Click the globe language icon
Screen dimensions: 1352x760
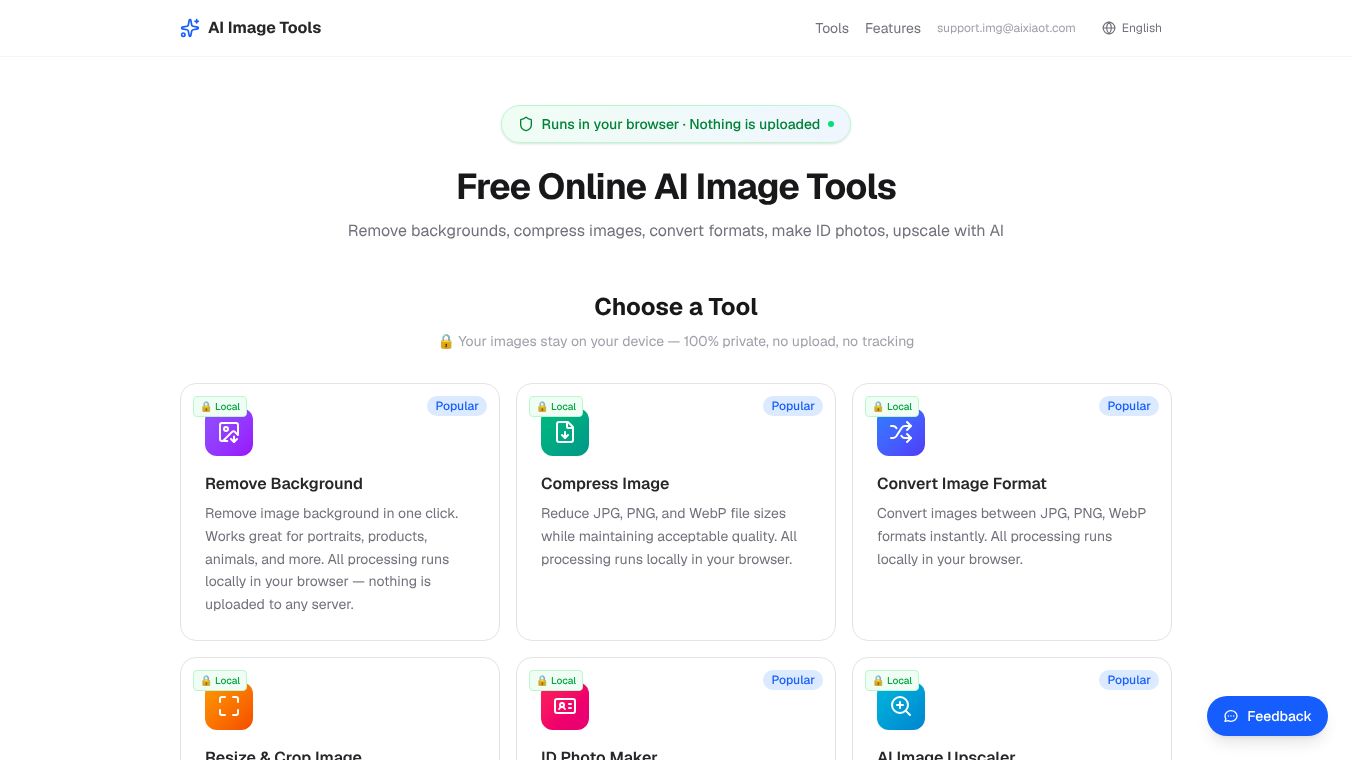pos(1109,28)
